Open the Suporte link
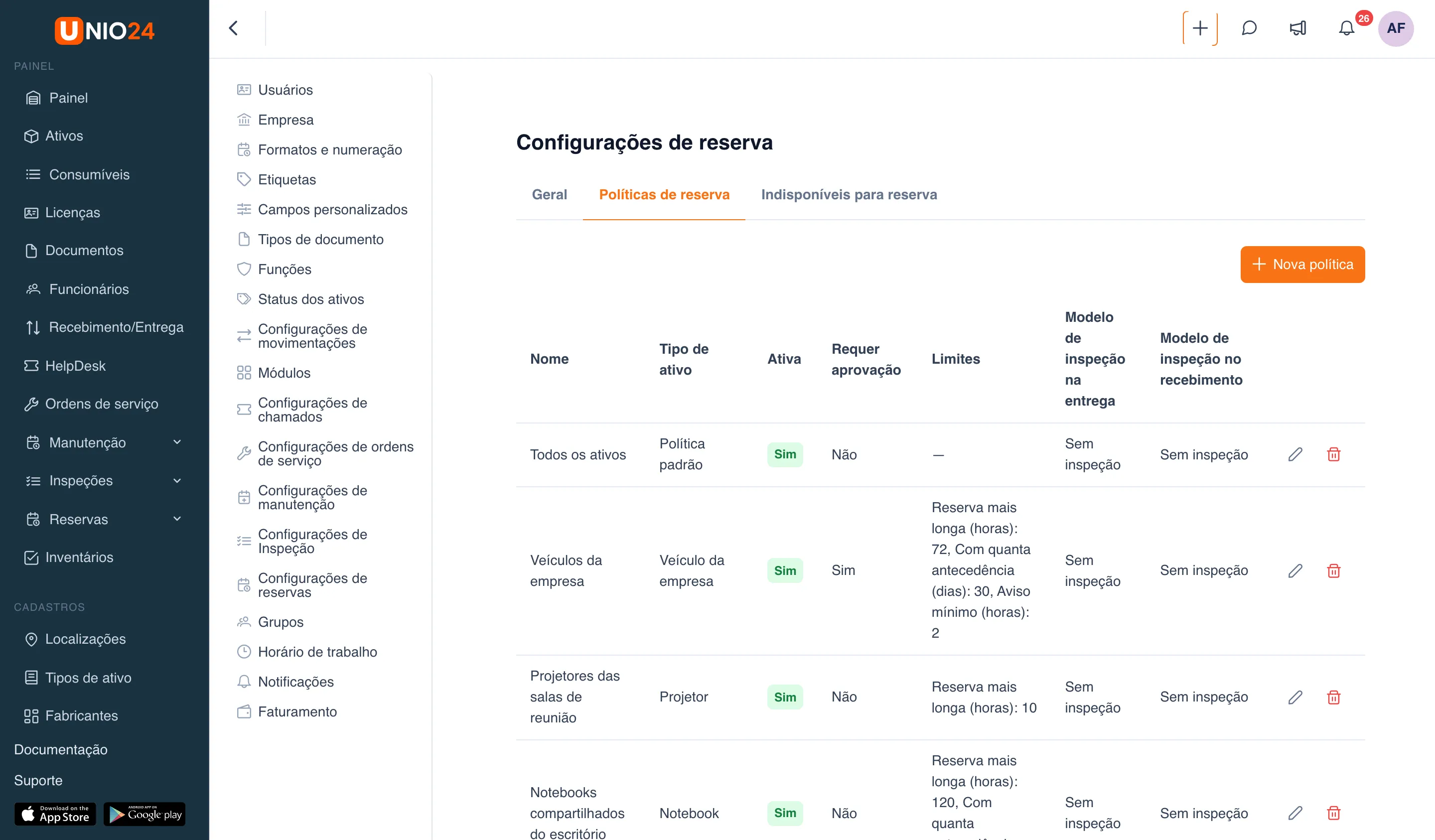The height and width of the screenshot is (840, 1435). click(38, 780)
